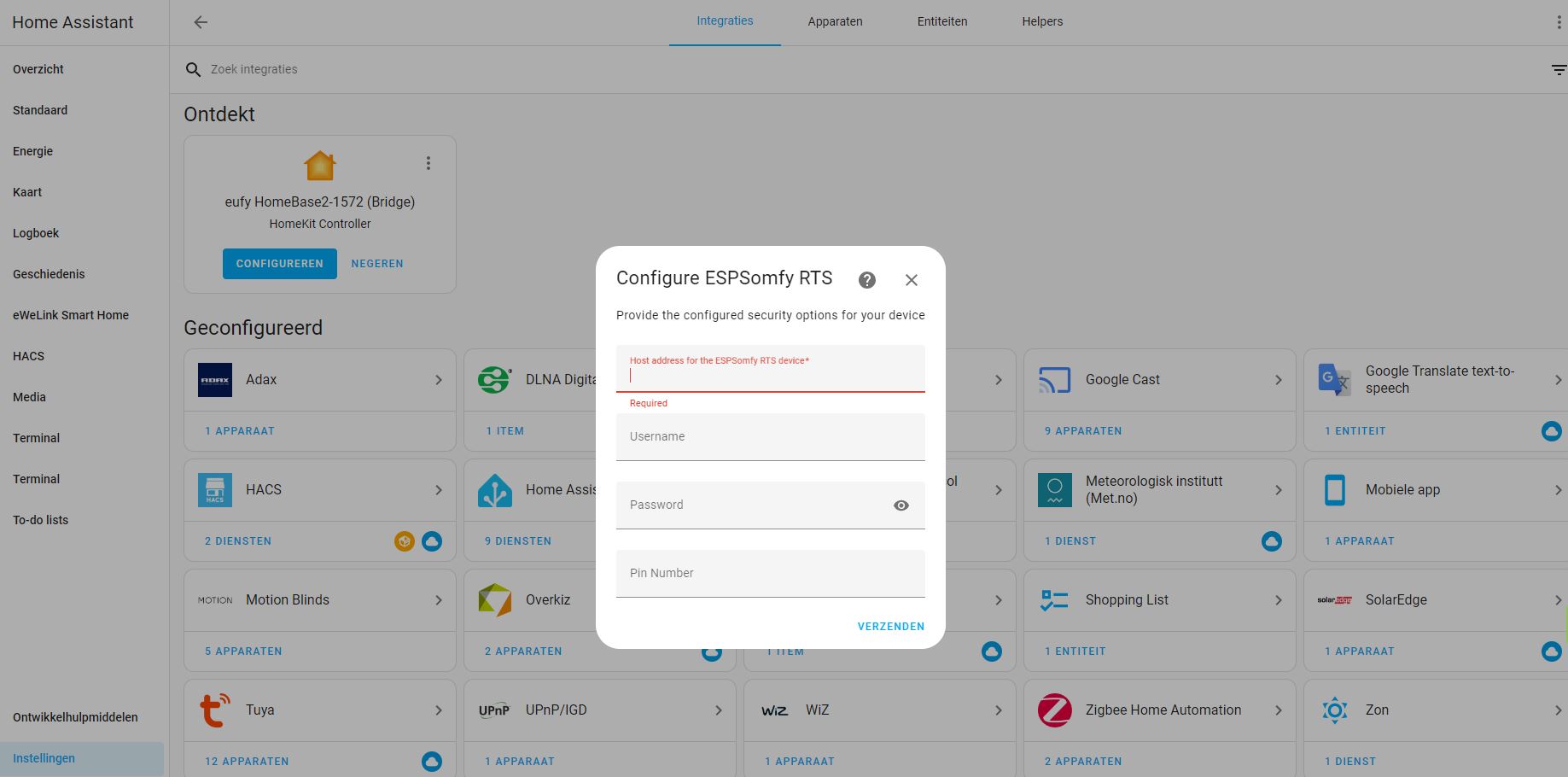Click the Host address input field
1568x777 pixels.
click(768, 373)
